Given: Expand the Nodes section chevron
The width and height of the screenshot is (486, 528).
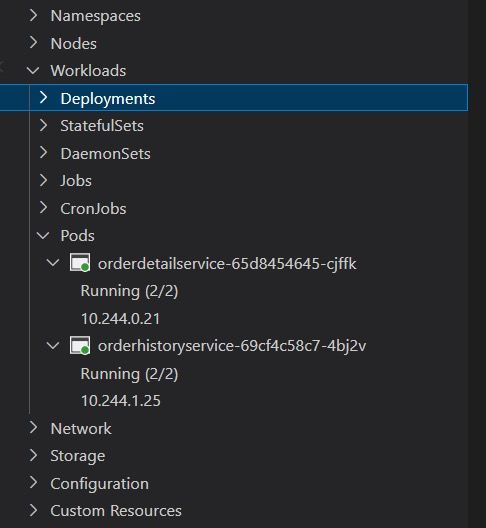Looking at the screenshot, I should tap(33, 43).
